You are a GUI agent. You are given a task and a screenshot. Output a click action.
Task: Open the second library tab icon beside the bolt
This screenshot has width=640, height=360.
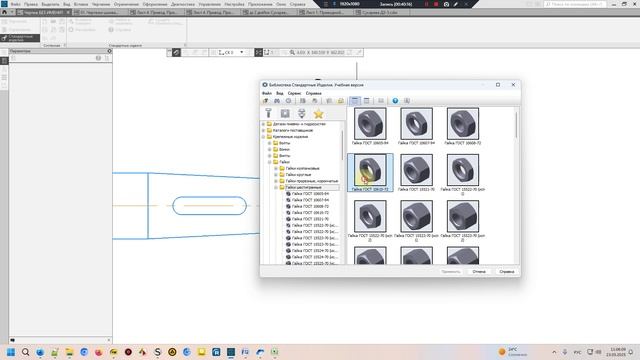click(285, 113)
